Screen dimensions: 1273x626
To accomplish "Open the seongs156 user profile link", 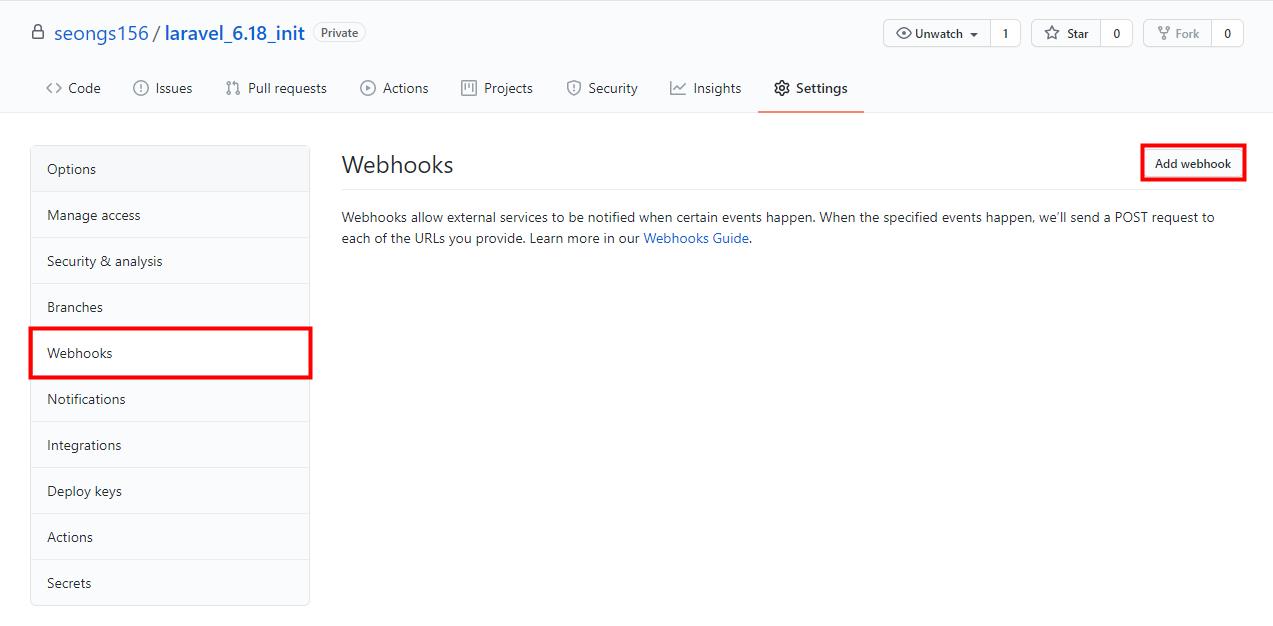I will [x=101, y=33].
